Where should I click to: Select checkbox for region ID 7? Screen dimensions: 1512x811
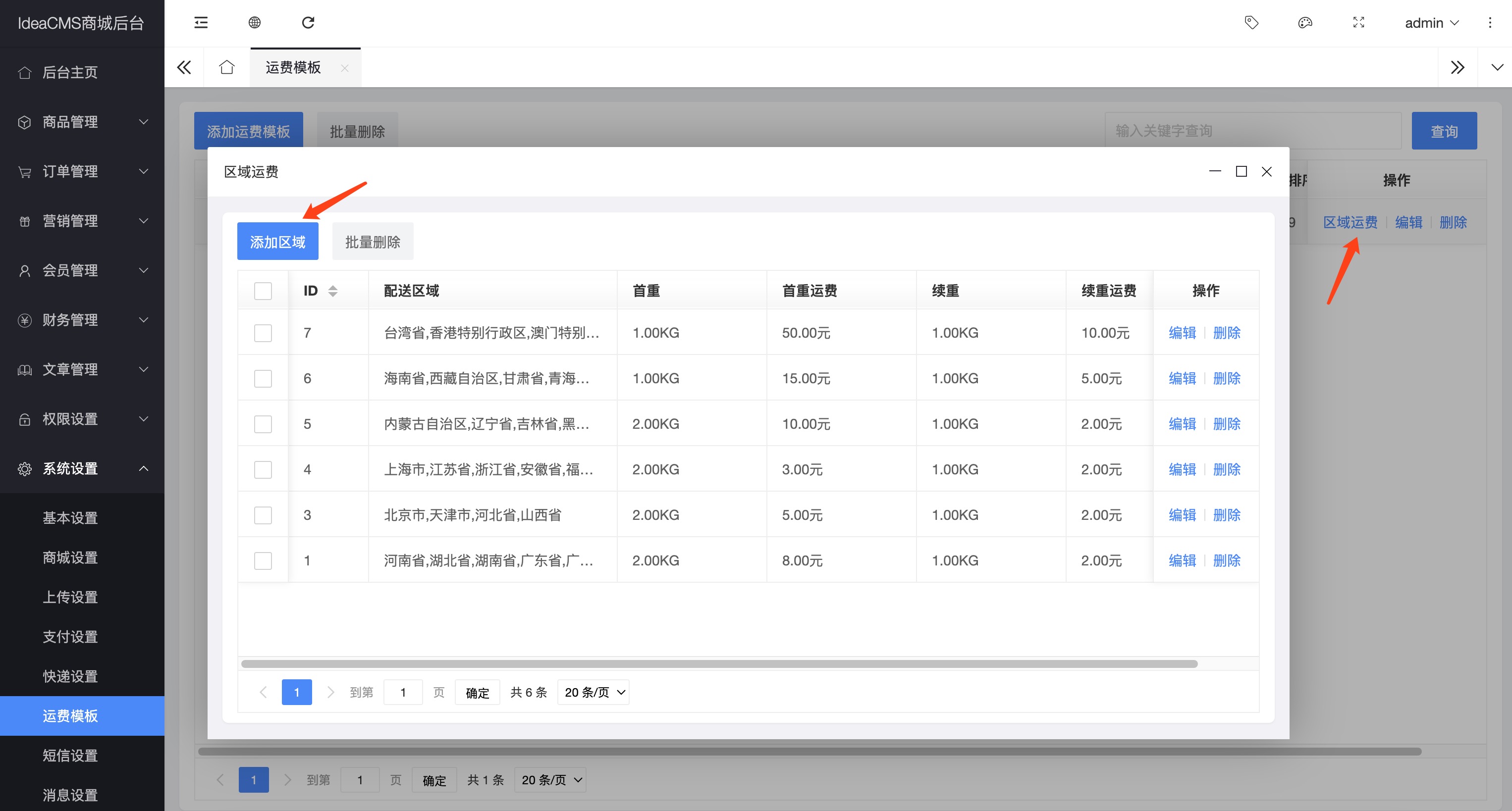(263, 333)
